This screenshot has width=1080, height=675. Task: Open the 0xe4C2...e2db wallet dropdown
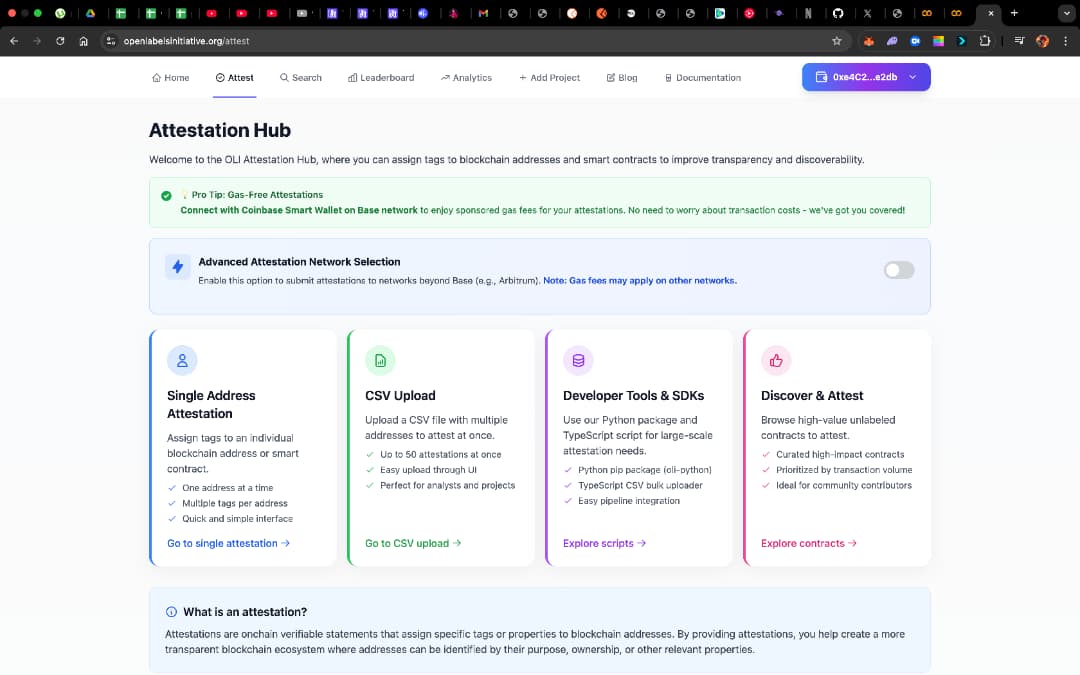(866, 77)
